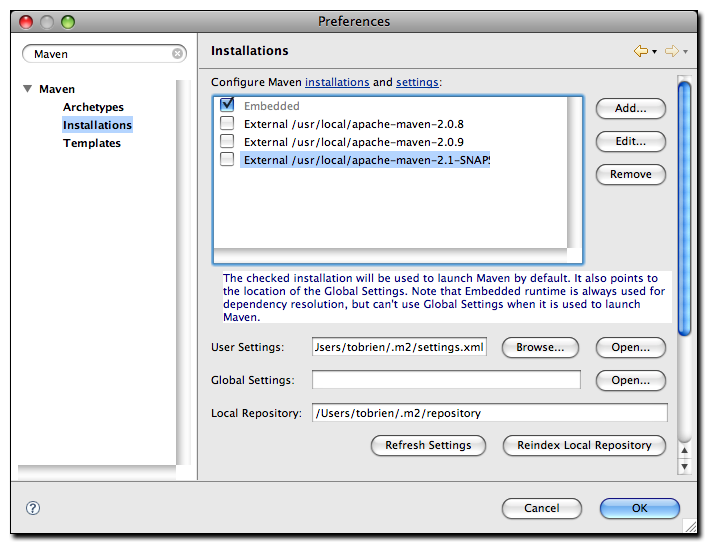The image size is (708, 544).
Task: Tick the apache-maven-2.1-SNAPSHOT checkbox
Action: pyautogui.click(x=227, y=160)
